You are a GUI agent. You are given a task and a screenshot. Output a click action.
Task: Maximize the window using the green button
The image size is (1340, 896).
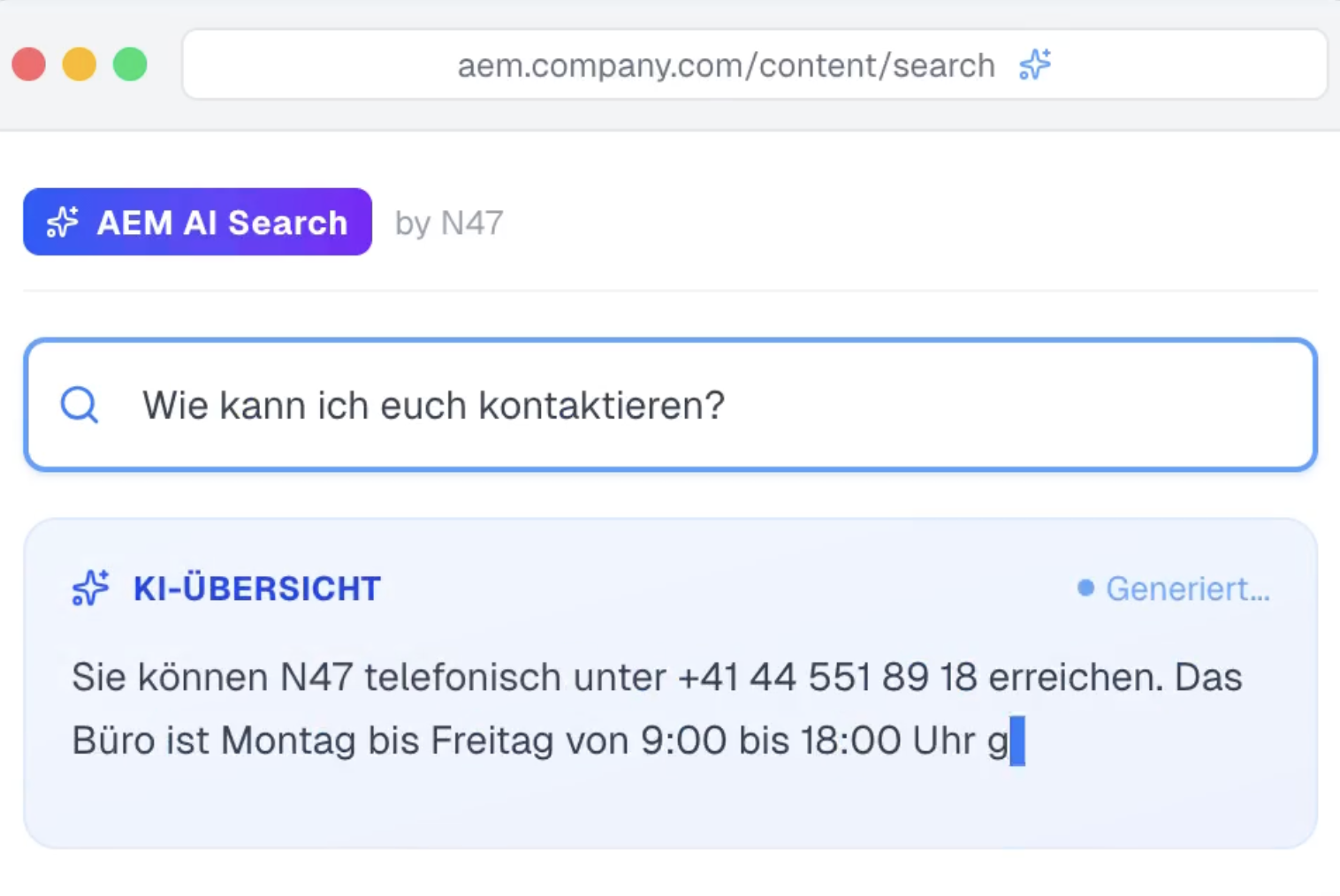pyautogui.click(x=130, y=65)
